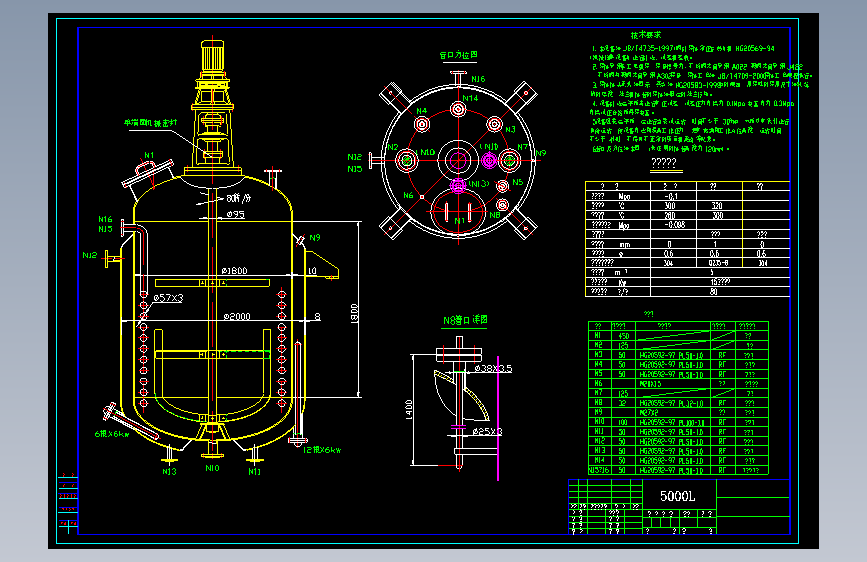Screen dimensions: 867x562
Task: Click "N9" label on vessel right shoulder
Action: (315, 237)
